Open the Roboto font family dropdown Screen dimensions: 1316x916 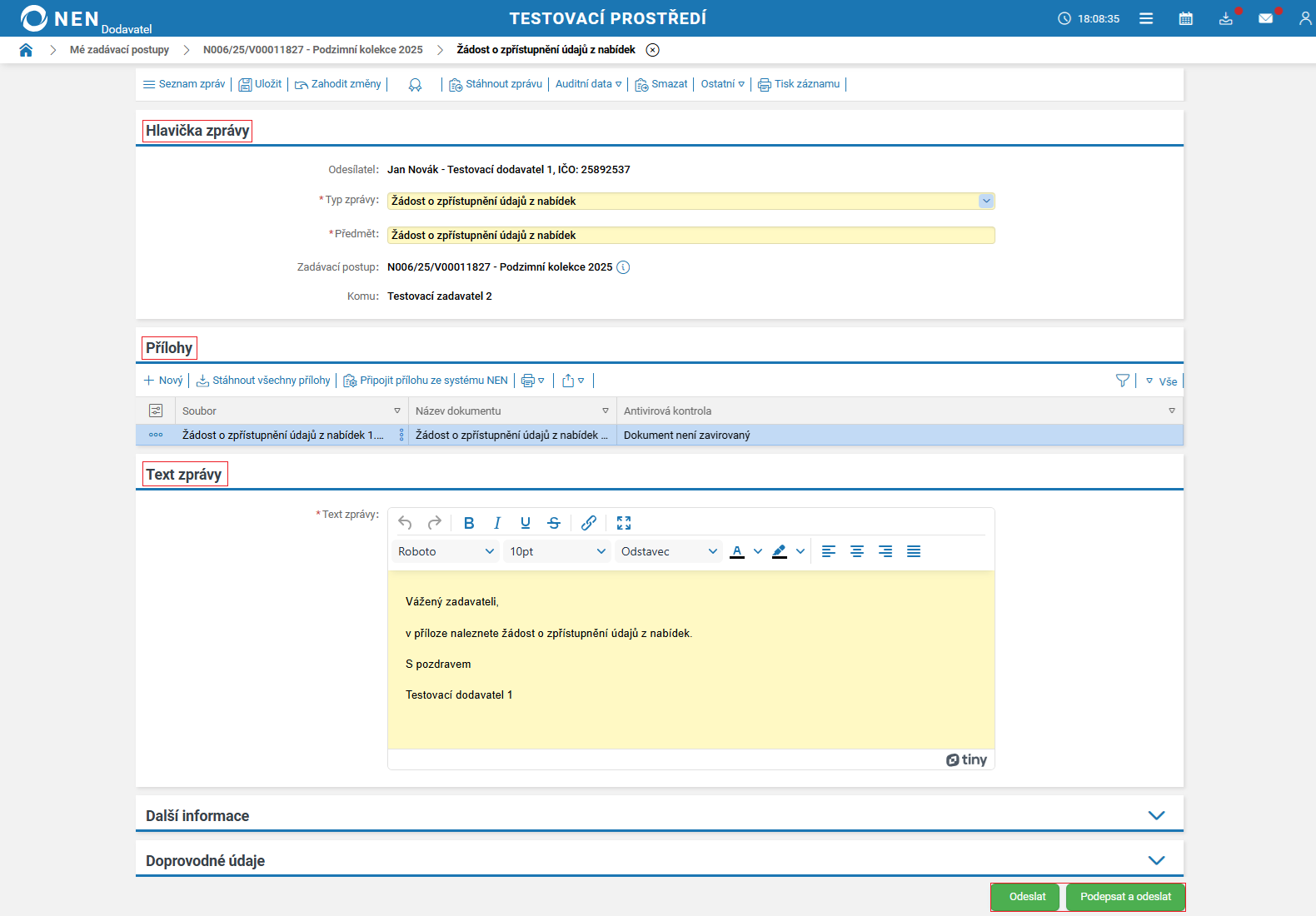pyautogui.click(x=446, y=551)
